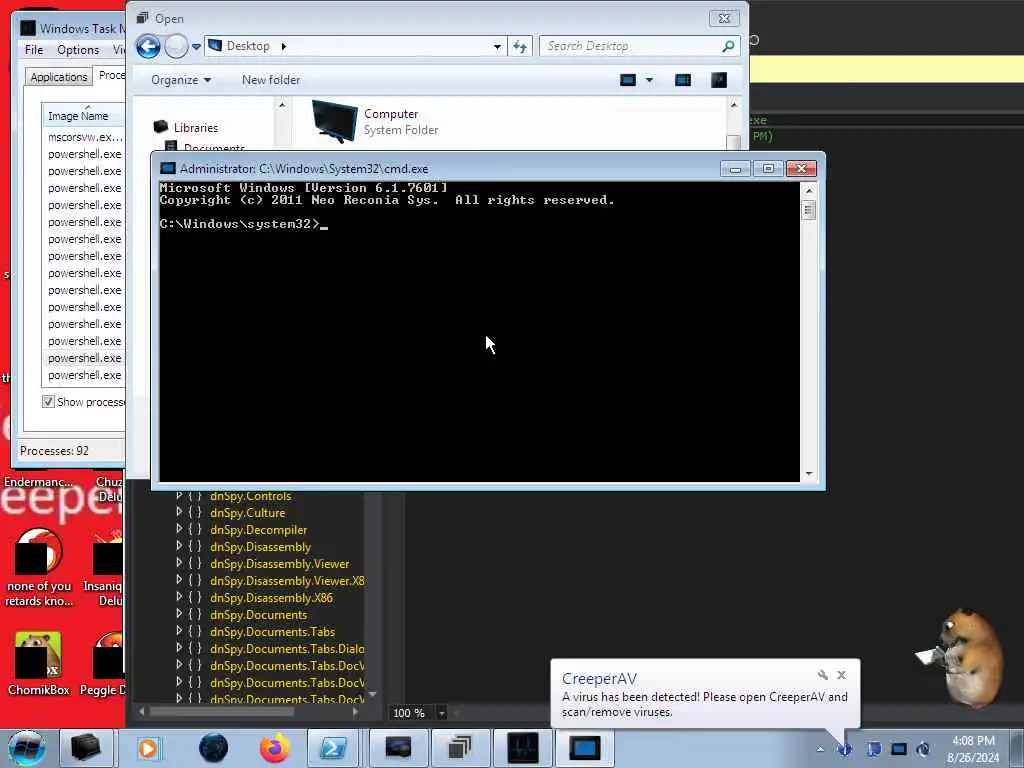This screenshot has height=768, width=1024.
Task: Select the cmd.exe taskbar button
Action: click(x=584, y=748)
